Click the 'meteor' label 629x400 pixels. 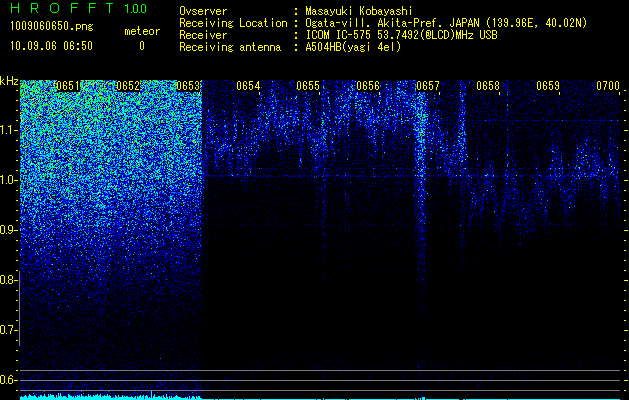[142, 31]
